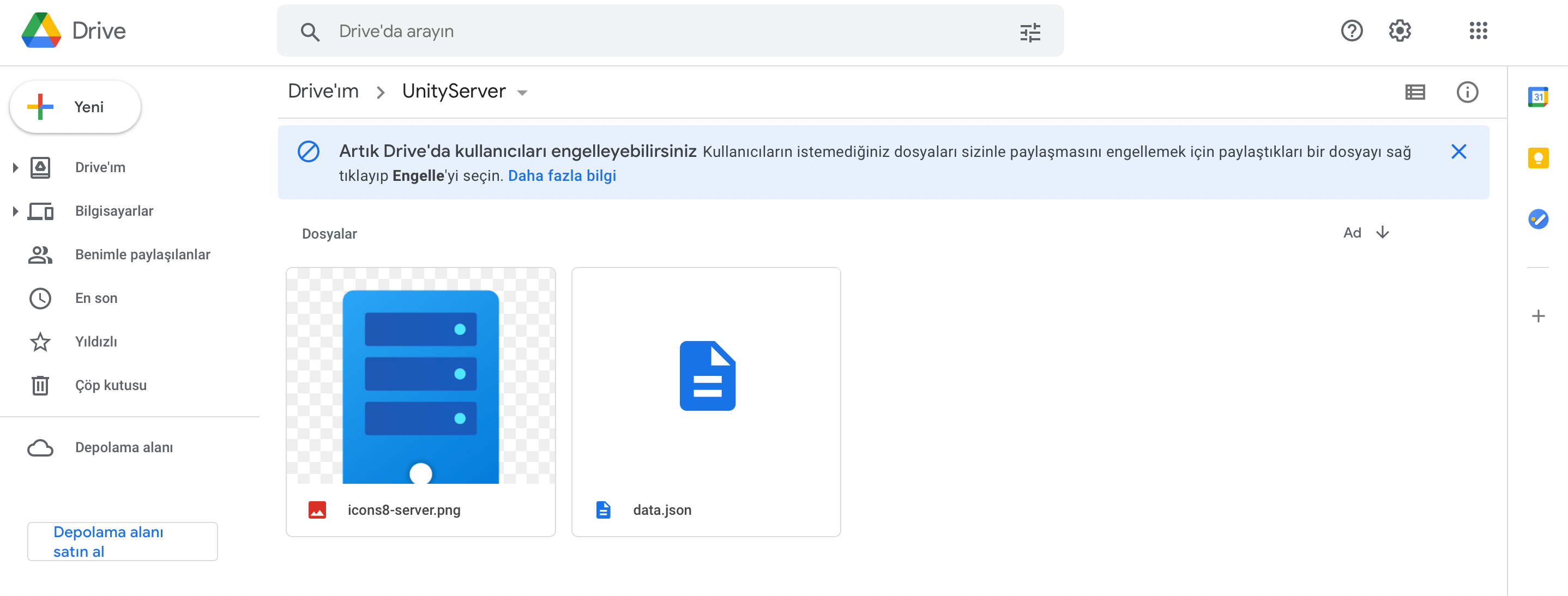
Task: Get add-ons with the plus icon
Action: point(1537,316)
